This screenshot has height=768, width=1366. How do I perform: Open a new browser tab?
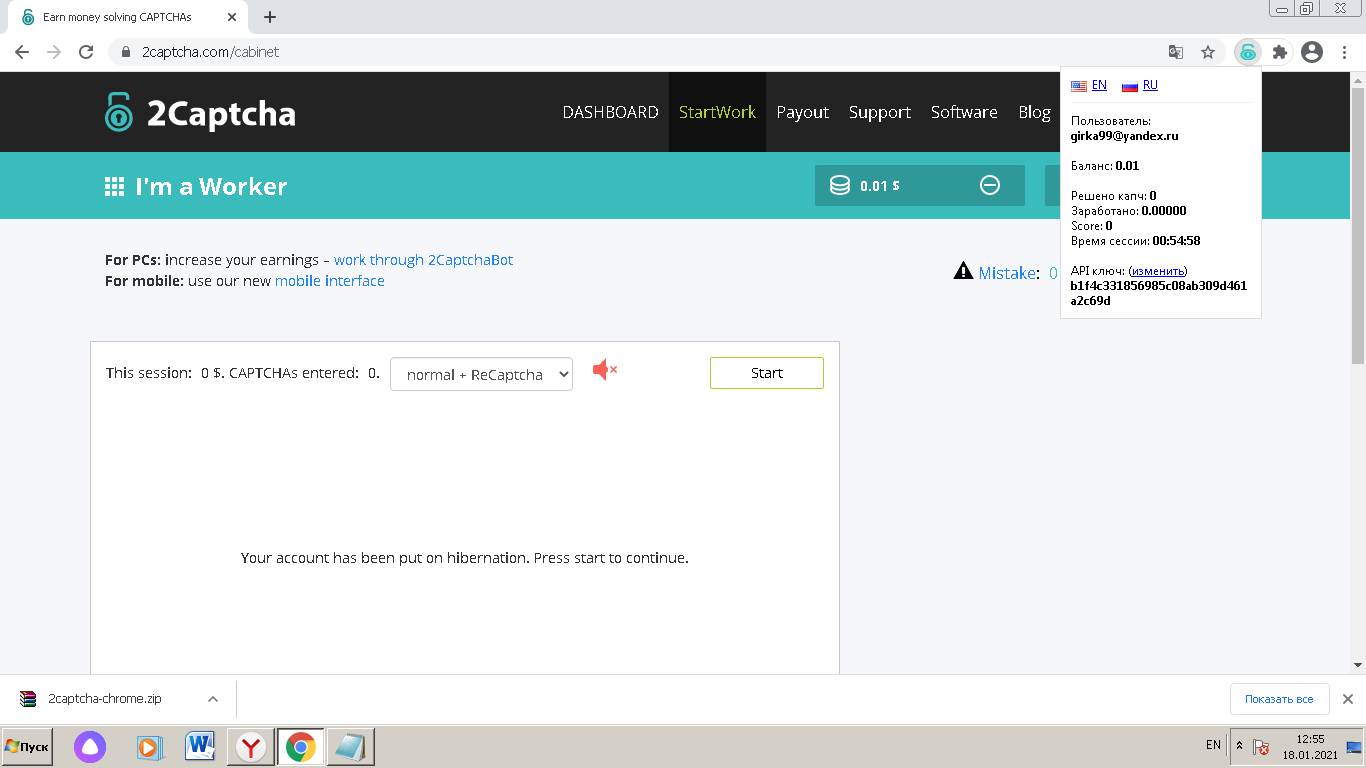pos(270,17)
